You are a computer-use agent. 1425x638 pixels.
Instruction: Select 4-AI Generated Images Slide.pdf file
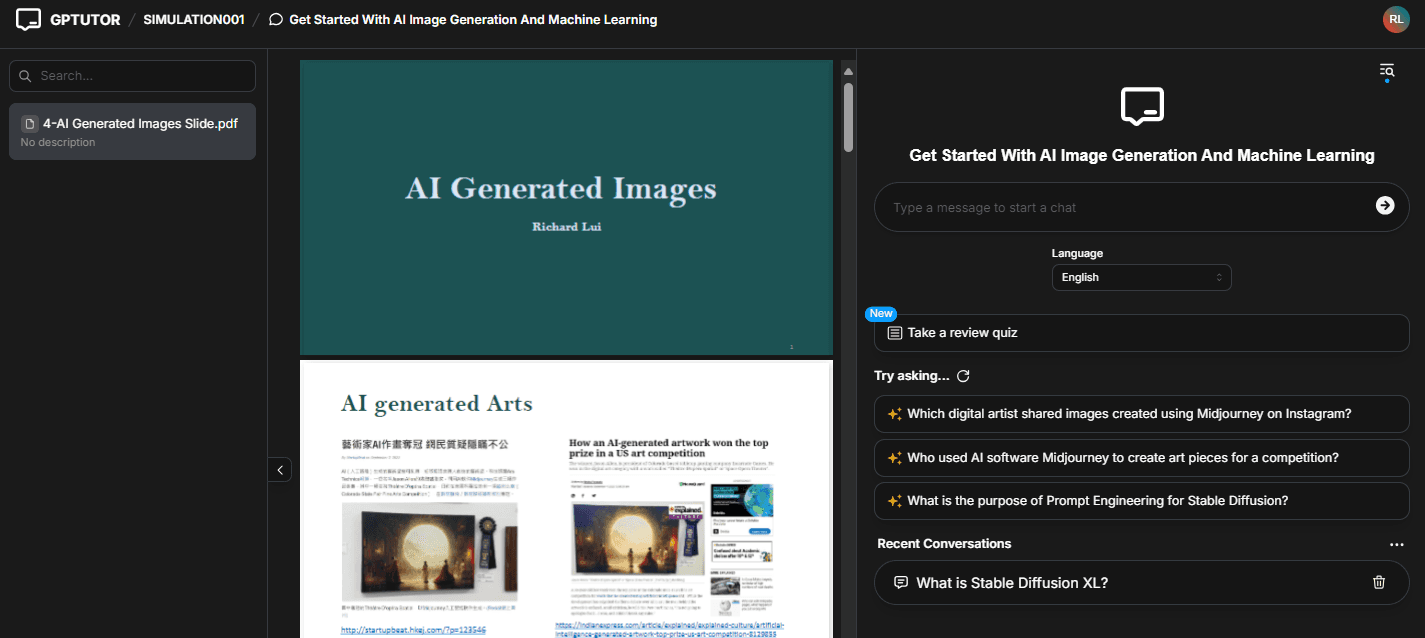(x=132, y=131)
